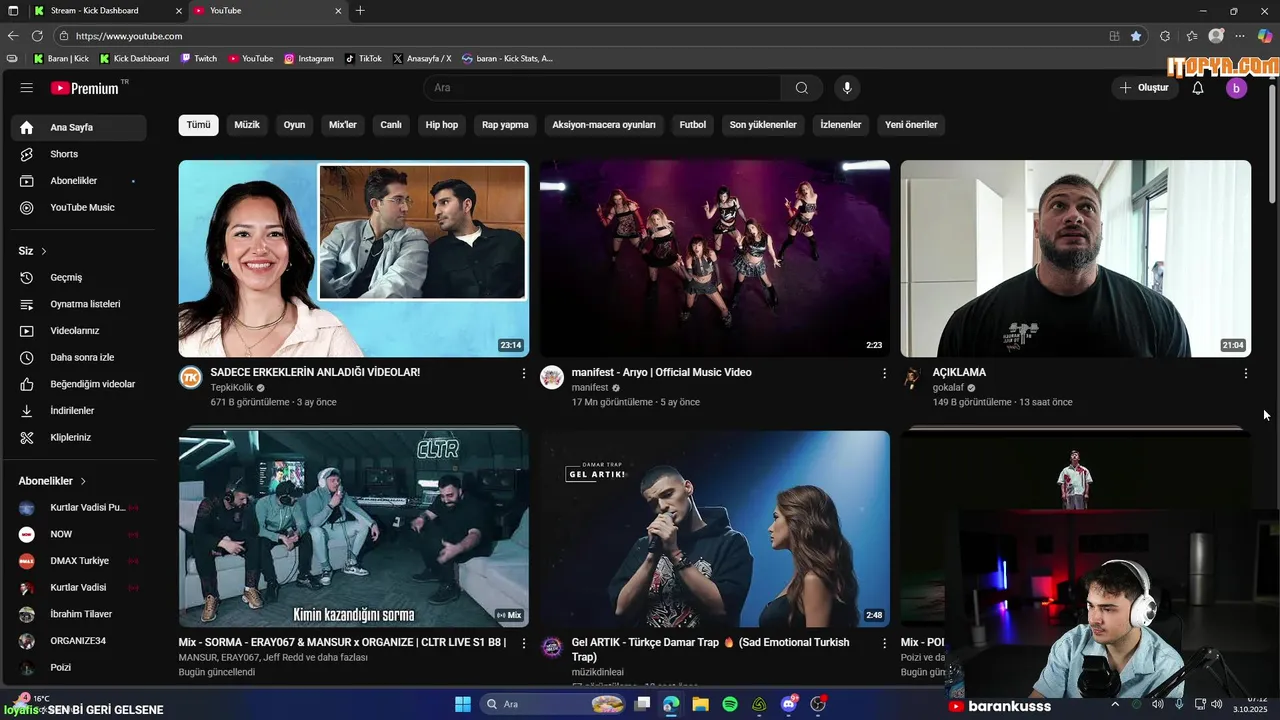The image size is (1280, 720).
Task: Select the Hip hop filter chip
Action: coord(442,125)
